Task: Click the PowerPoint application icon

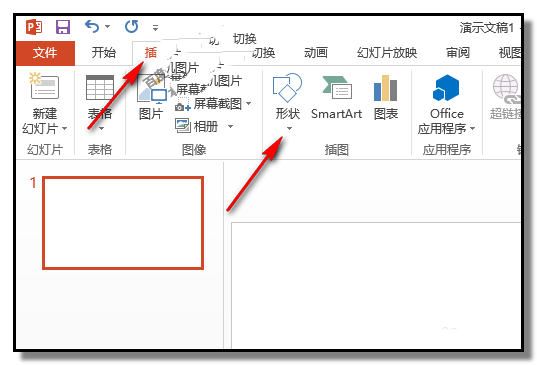Action: pos(34,27)
